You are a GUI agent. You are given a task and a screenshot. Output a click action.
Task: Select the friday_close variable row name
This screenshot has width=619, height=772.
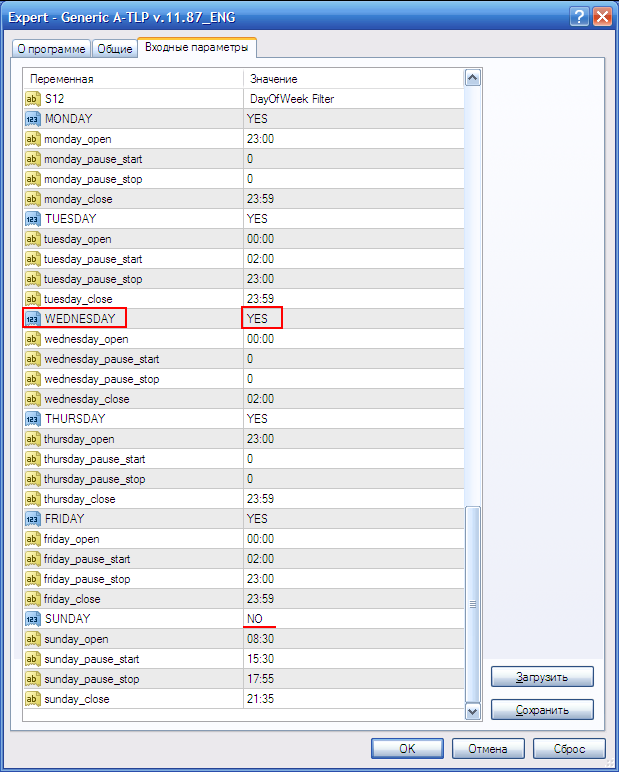click(x=72, y=599)
